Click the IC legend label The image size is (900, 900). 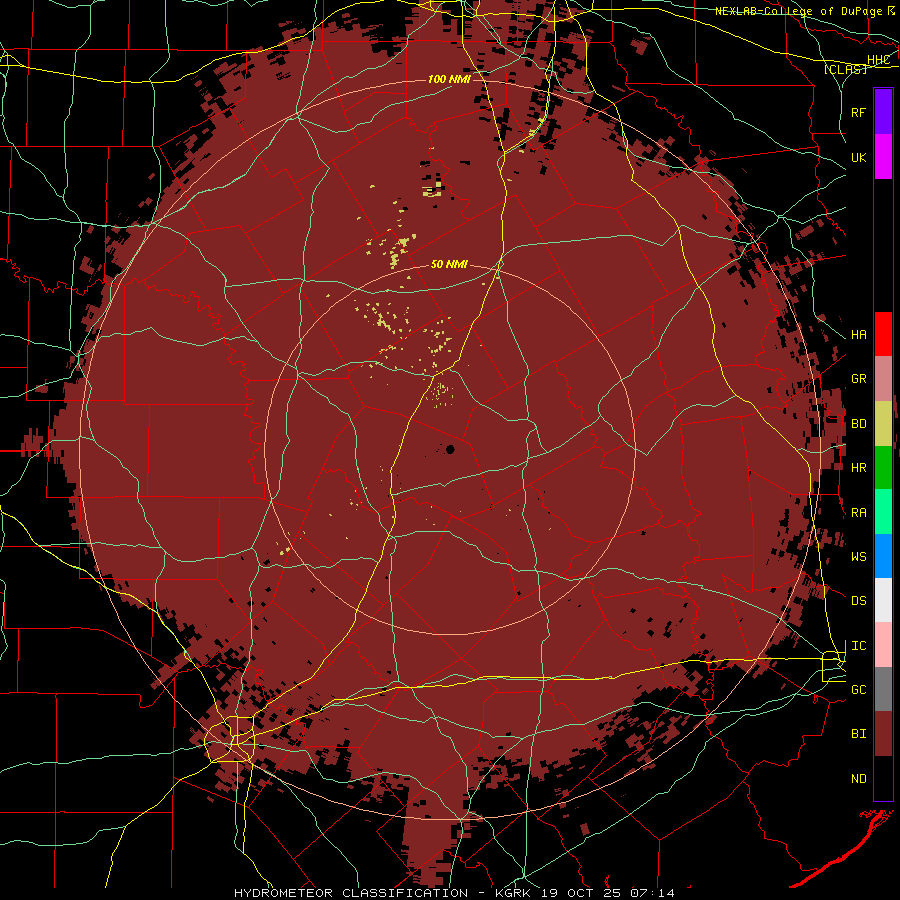[858, 646]
